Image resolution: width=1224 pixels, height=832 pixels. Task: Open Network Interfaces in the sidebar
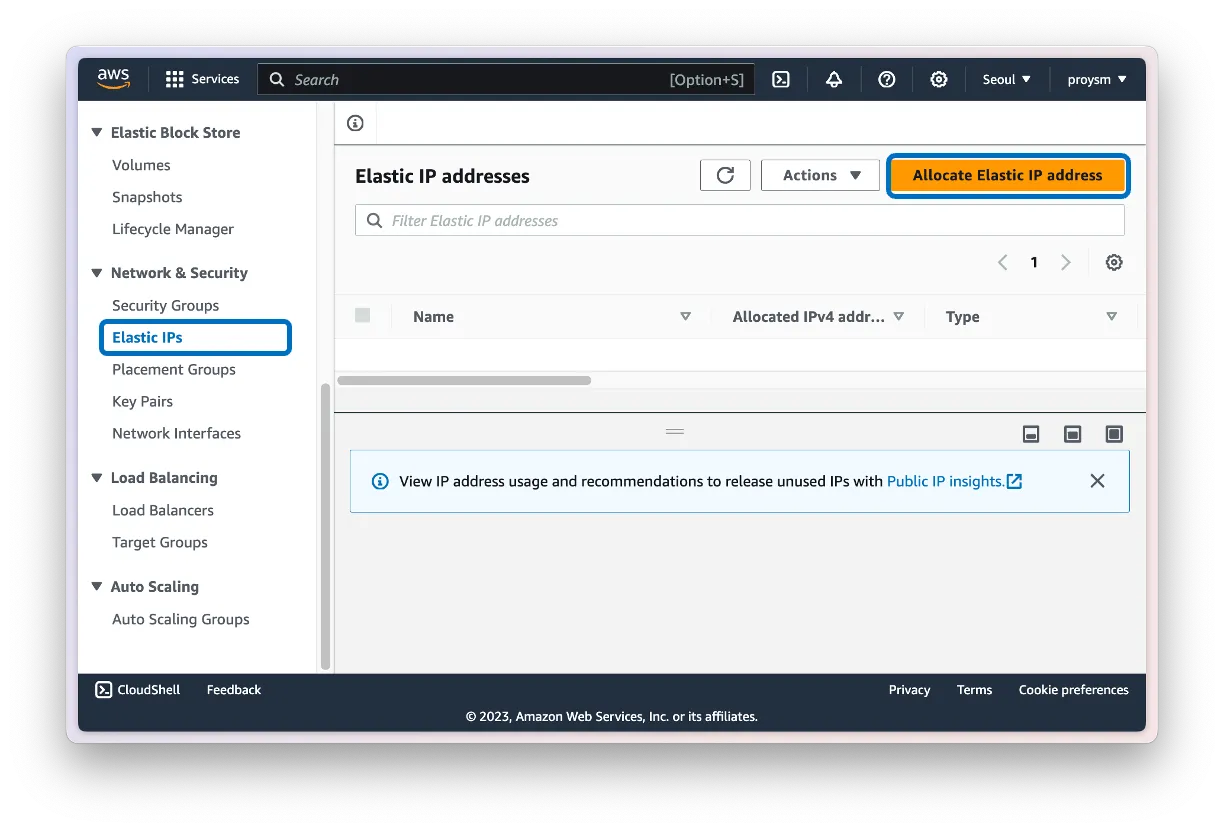point(176,433)
